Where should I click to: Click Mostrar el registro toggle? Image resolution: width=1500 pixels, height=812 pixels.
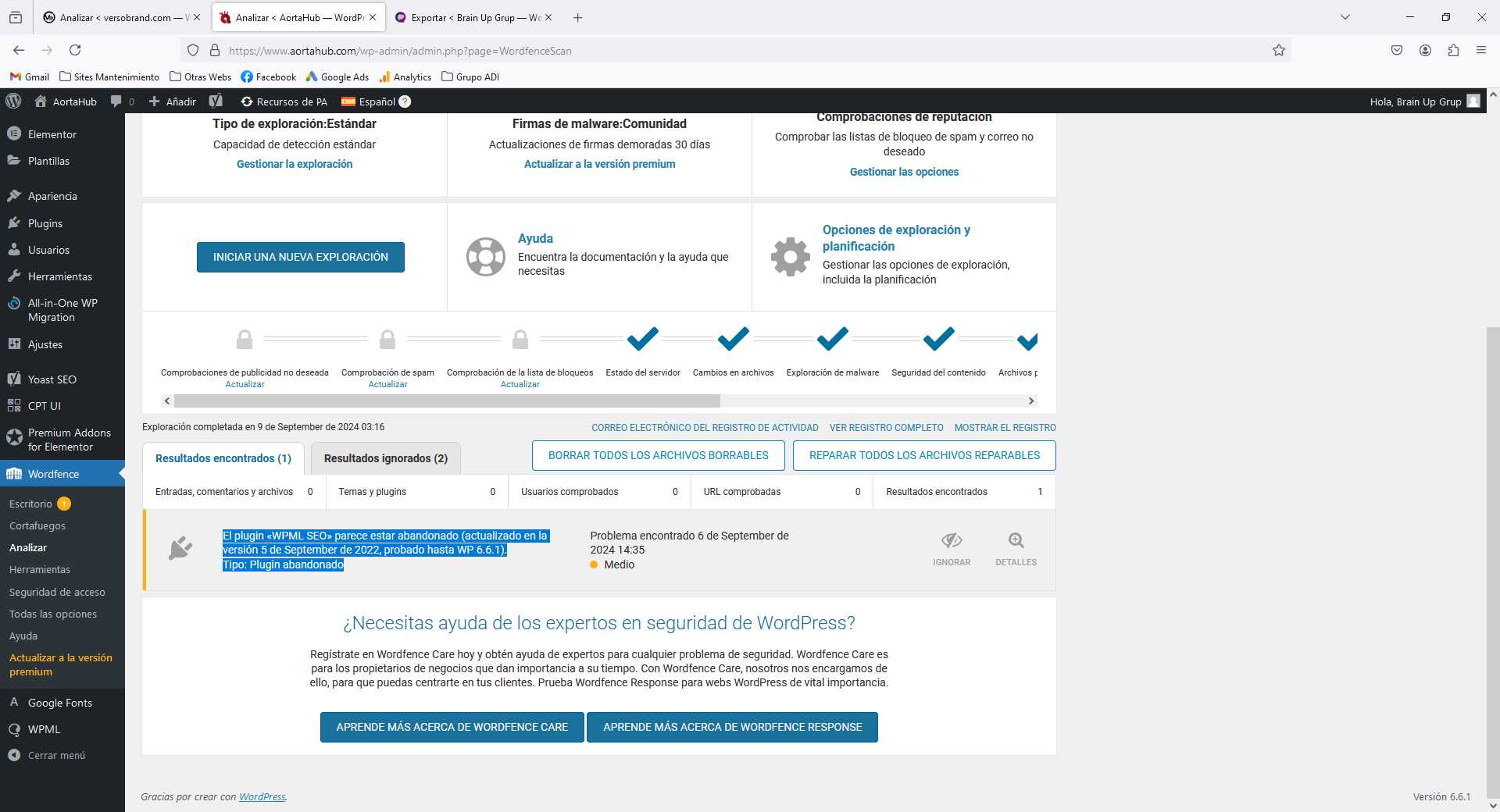coord(1005,428)
